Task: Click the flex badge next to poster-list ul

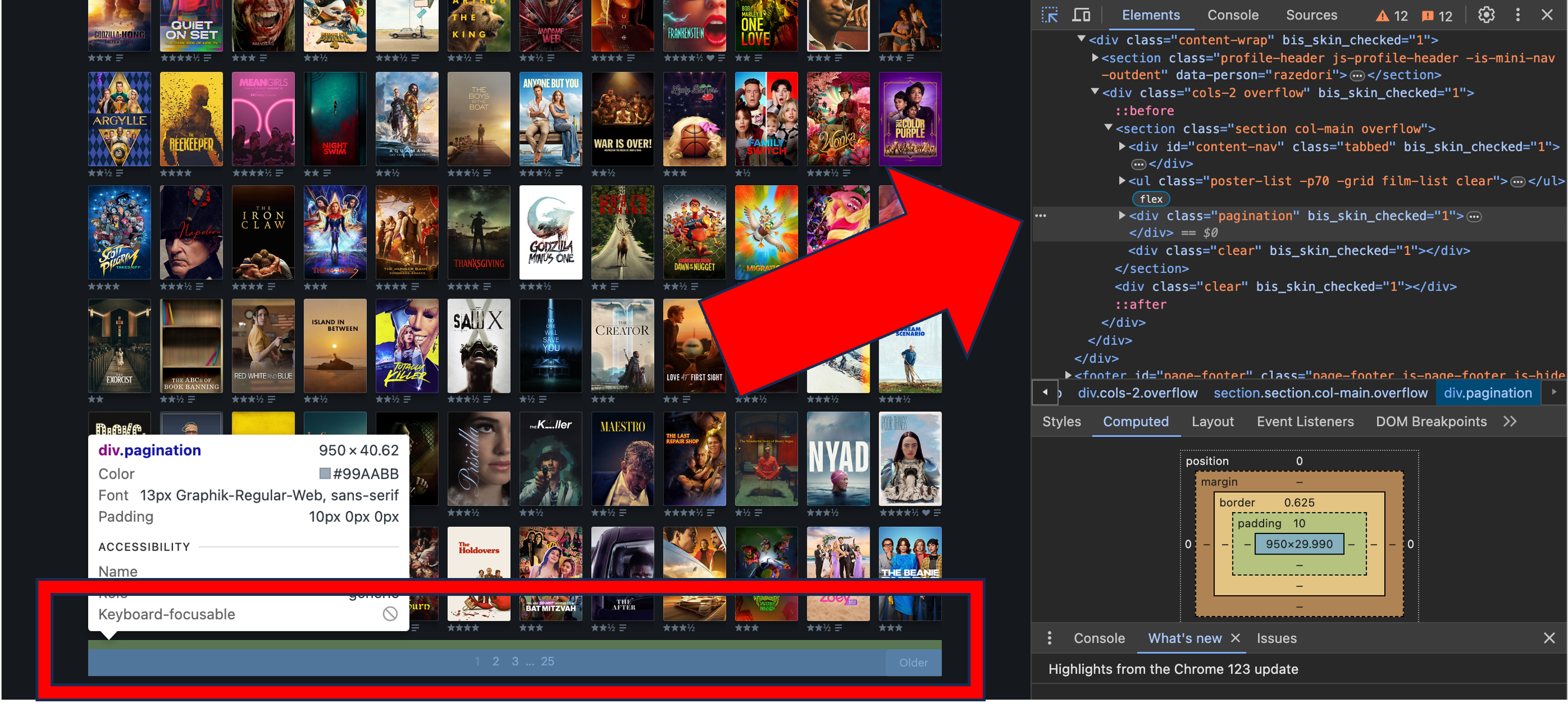Action: (1150, 199)
